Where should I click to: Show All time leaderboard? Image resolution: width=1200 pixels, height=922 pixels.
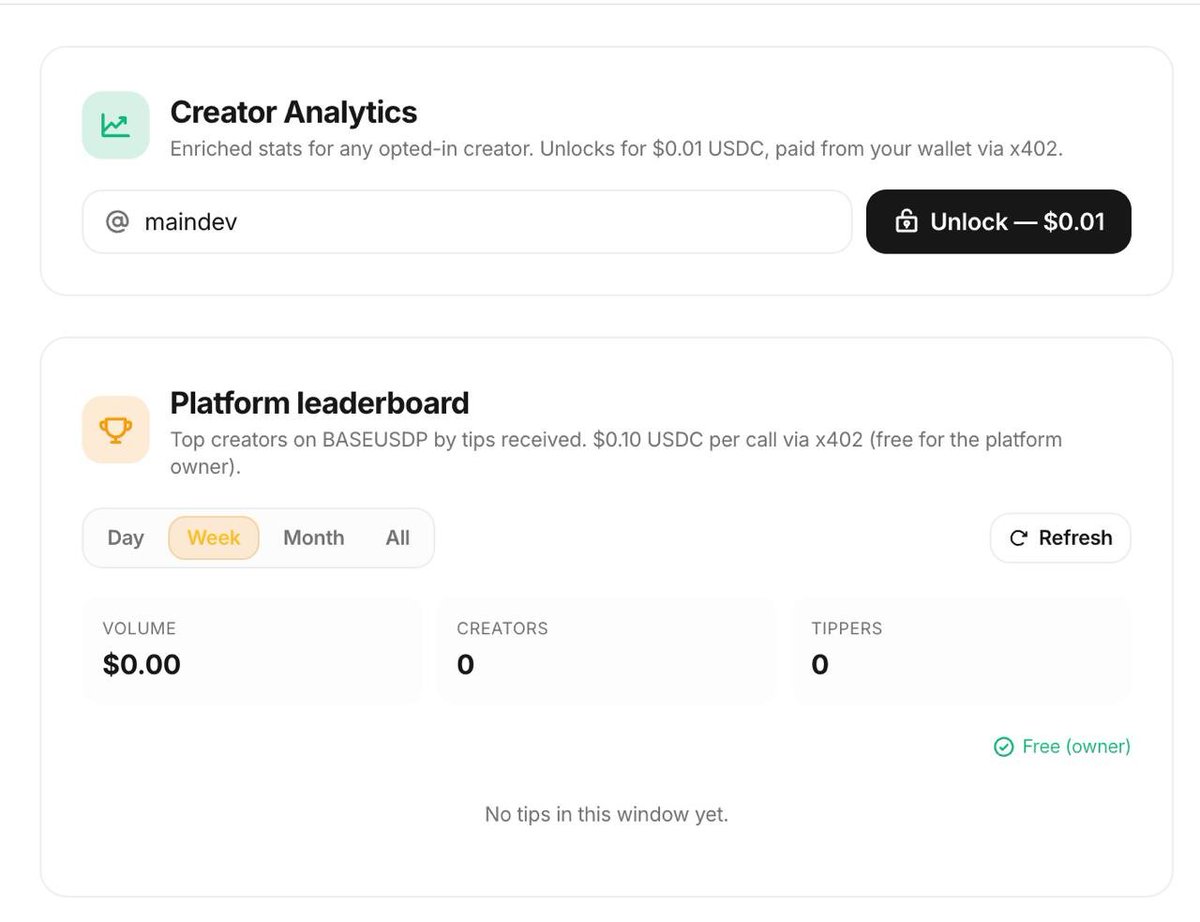(398, 538)
